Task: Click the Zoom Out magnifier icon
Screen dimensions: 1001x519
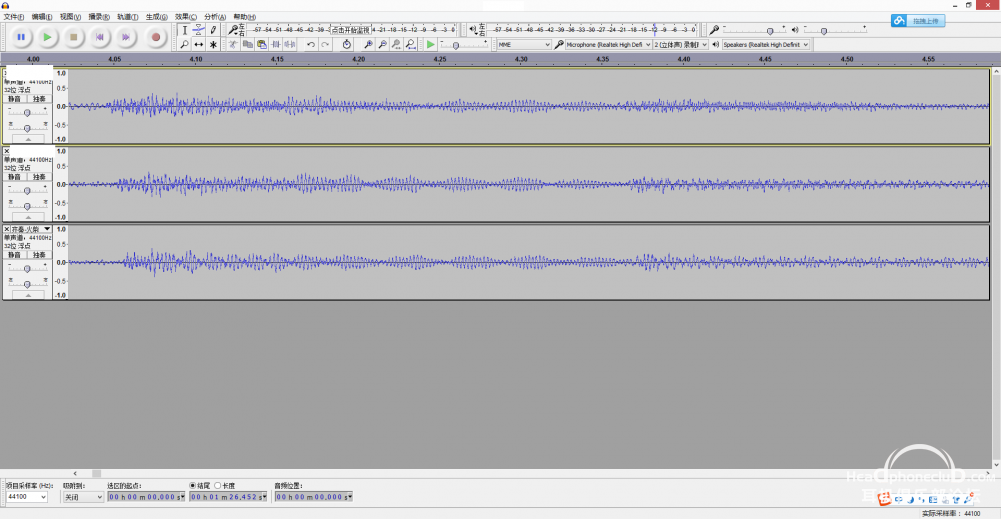Action: (382, 45)
